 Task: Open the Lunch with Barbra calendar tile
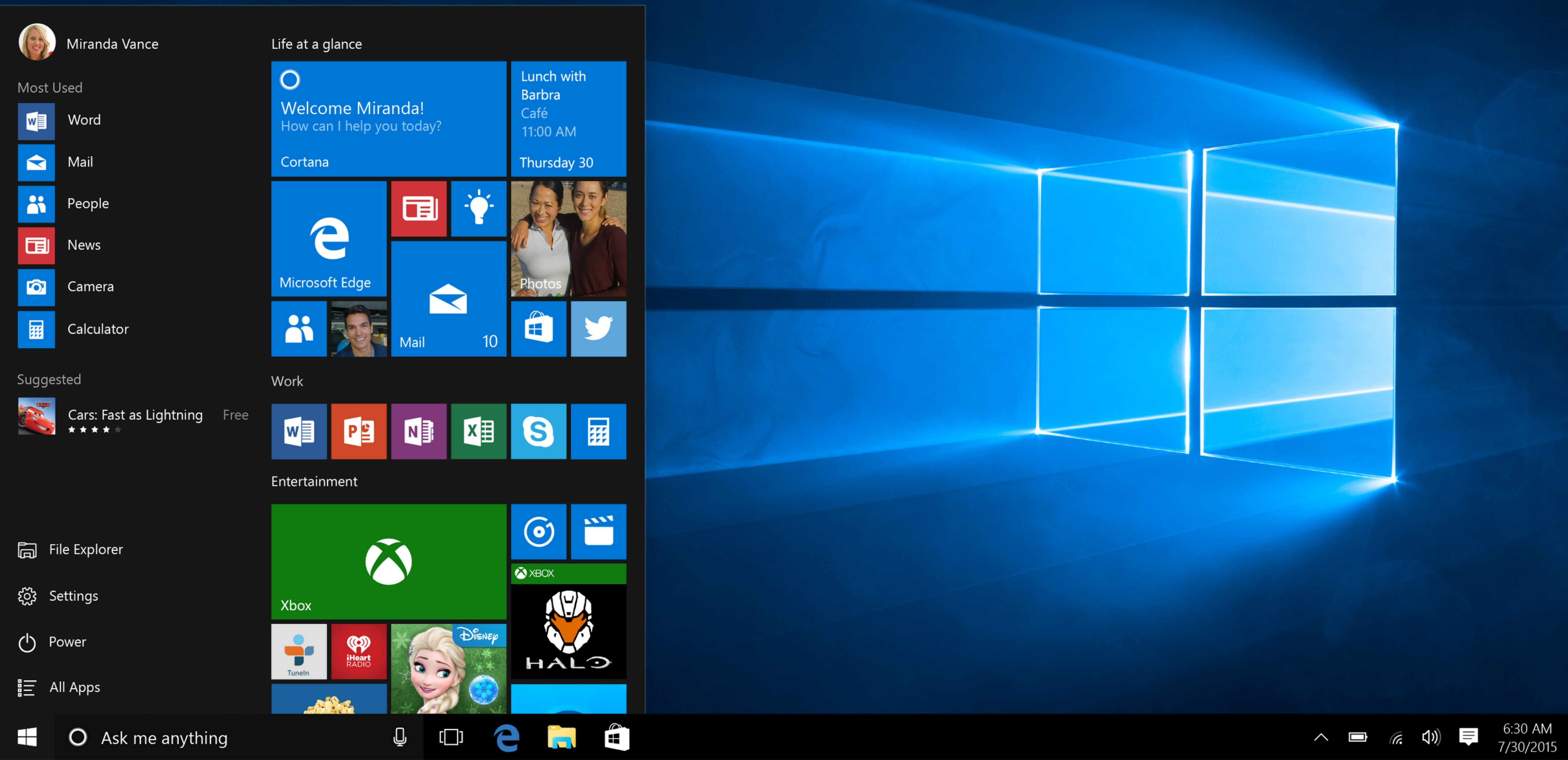pos(568,119)
